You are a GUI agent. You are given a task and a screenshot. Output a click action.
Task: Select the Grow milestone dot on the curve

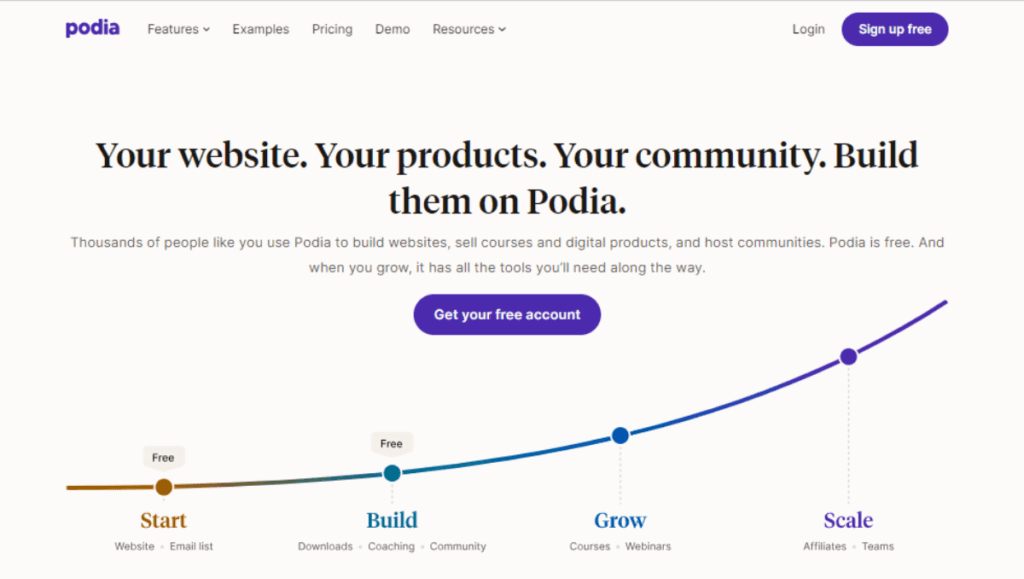pos(620,435)
